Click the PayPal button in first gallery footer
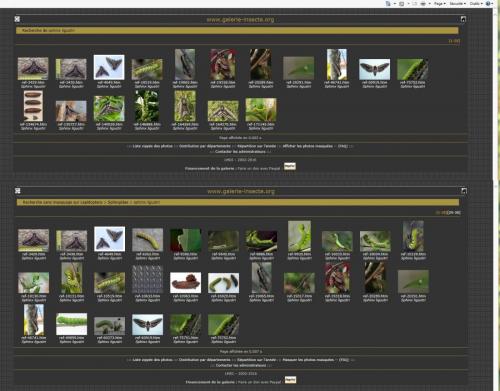This screenshot has height=391, width=500. 290,166
